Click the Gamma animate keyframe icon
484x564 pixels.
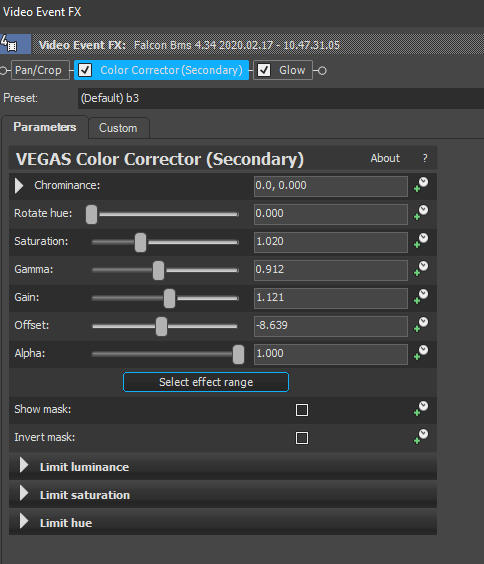(421, 269)
